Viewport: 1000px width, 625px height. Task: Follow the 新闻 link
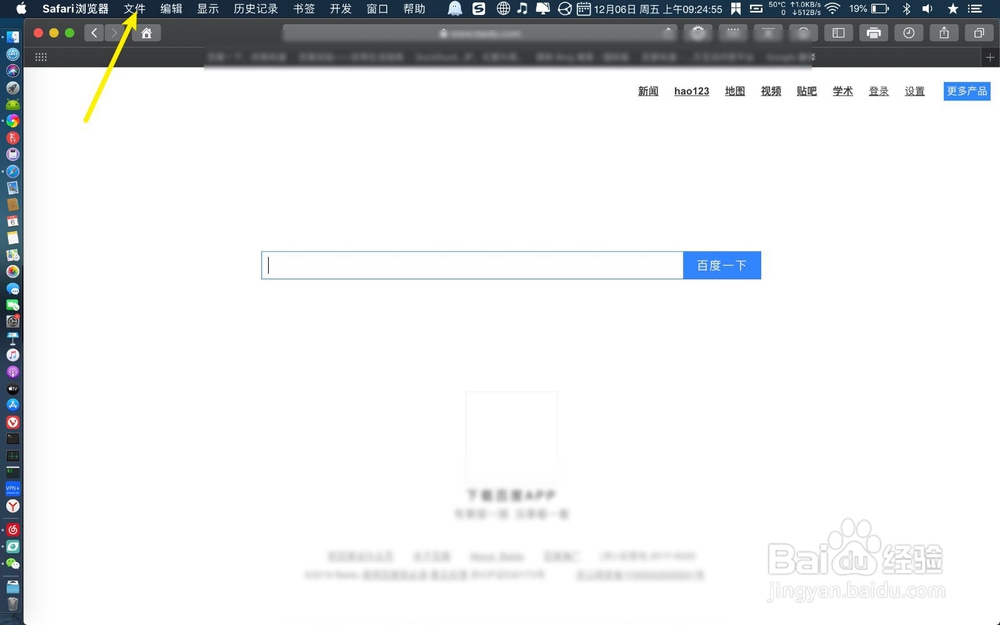point(648,91)
